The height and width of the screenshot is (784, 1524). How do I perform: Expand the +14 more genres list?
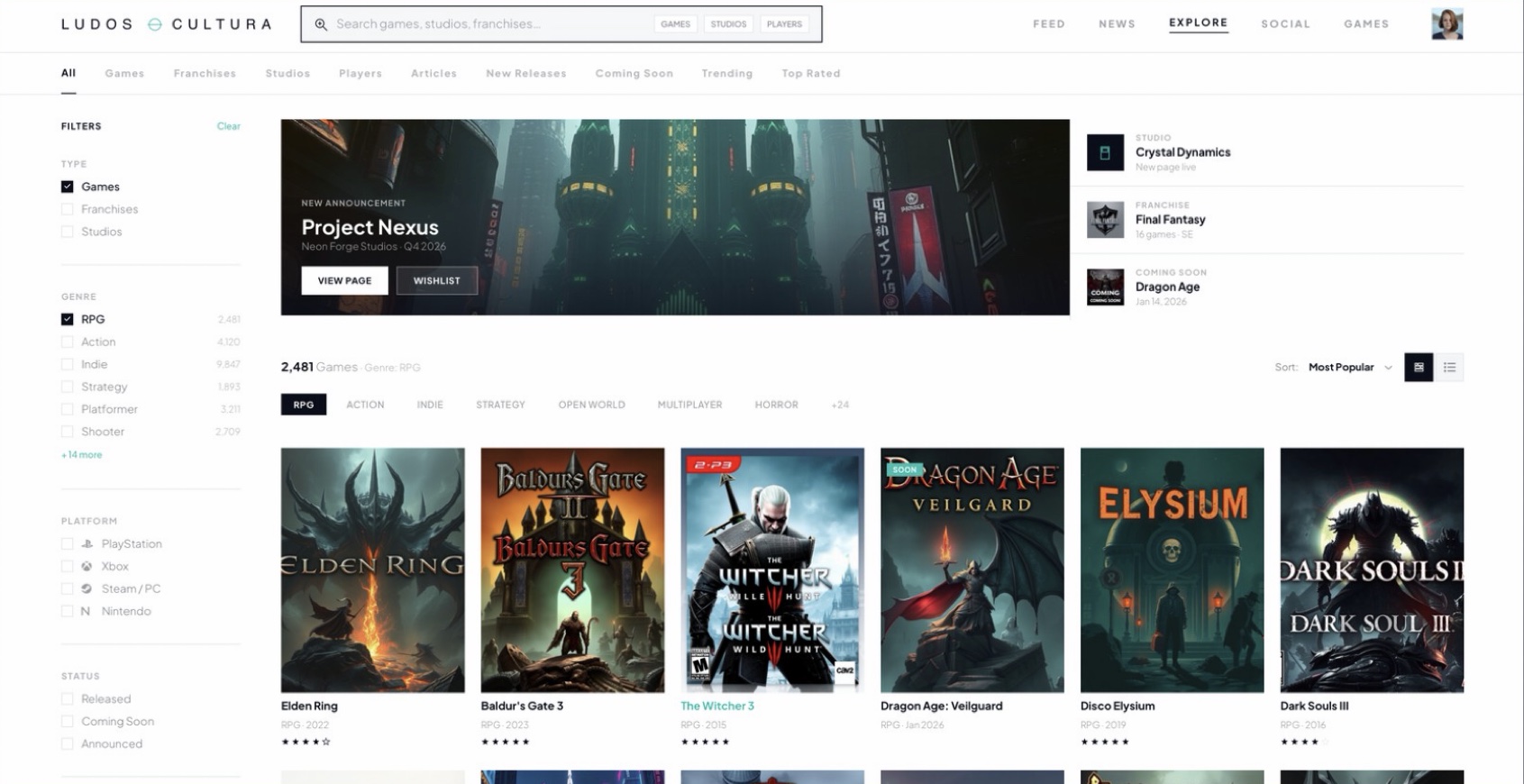[x=82, y=455]
